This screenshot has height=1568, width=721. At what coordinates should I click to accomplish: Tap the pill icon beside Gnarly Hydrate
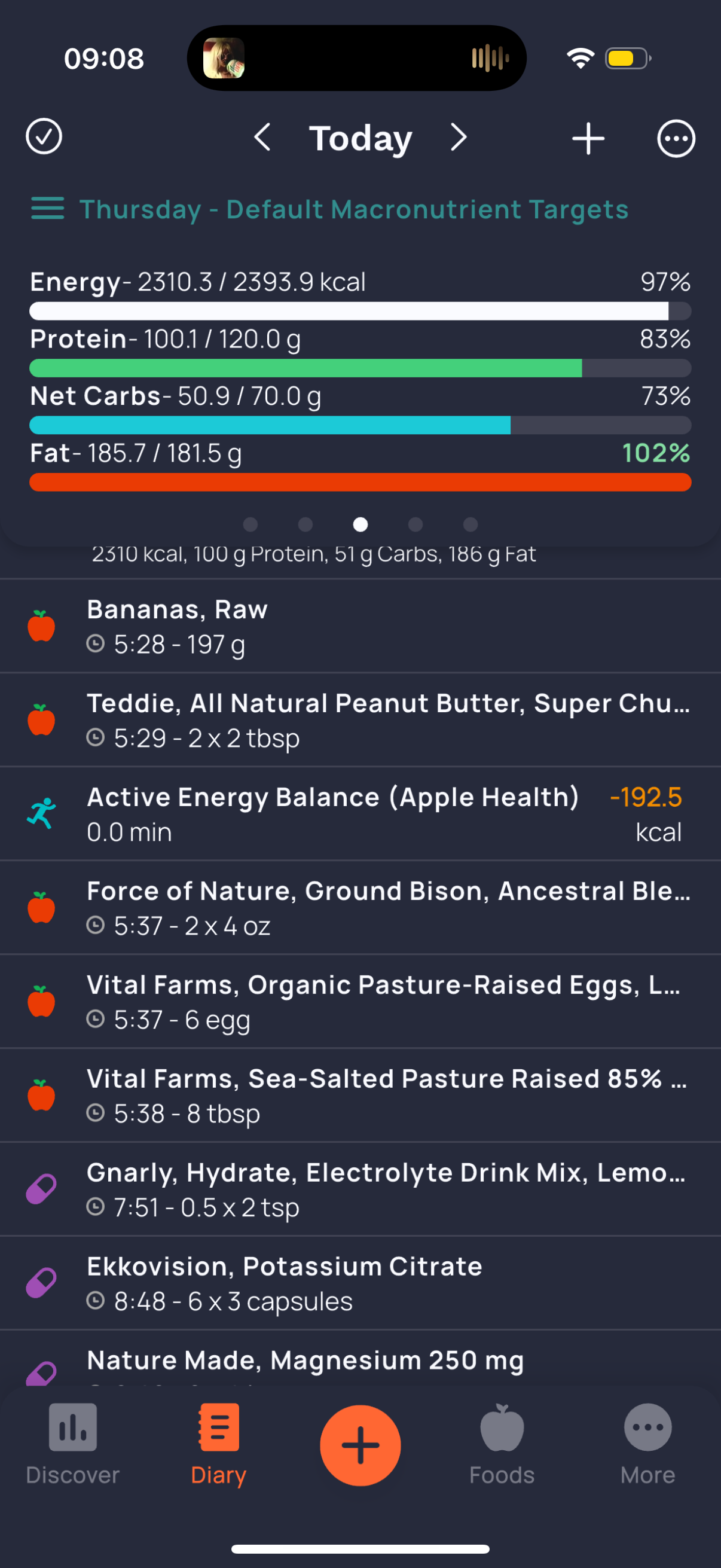(x=41, y=1189)
